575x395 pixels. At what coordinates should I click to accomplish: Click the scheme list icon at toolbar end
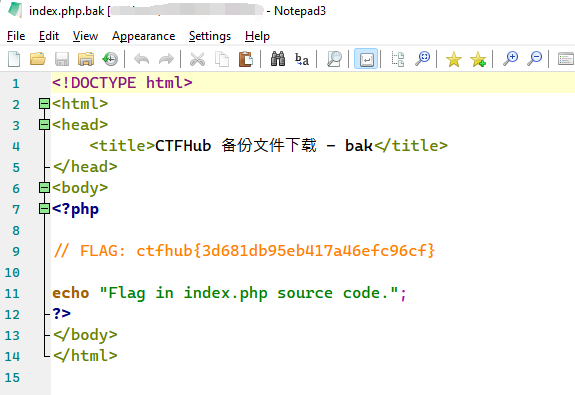(566, 59)
